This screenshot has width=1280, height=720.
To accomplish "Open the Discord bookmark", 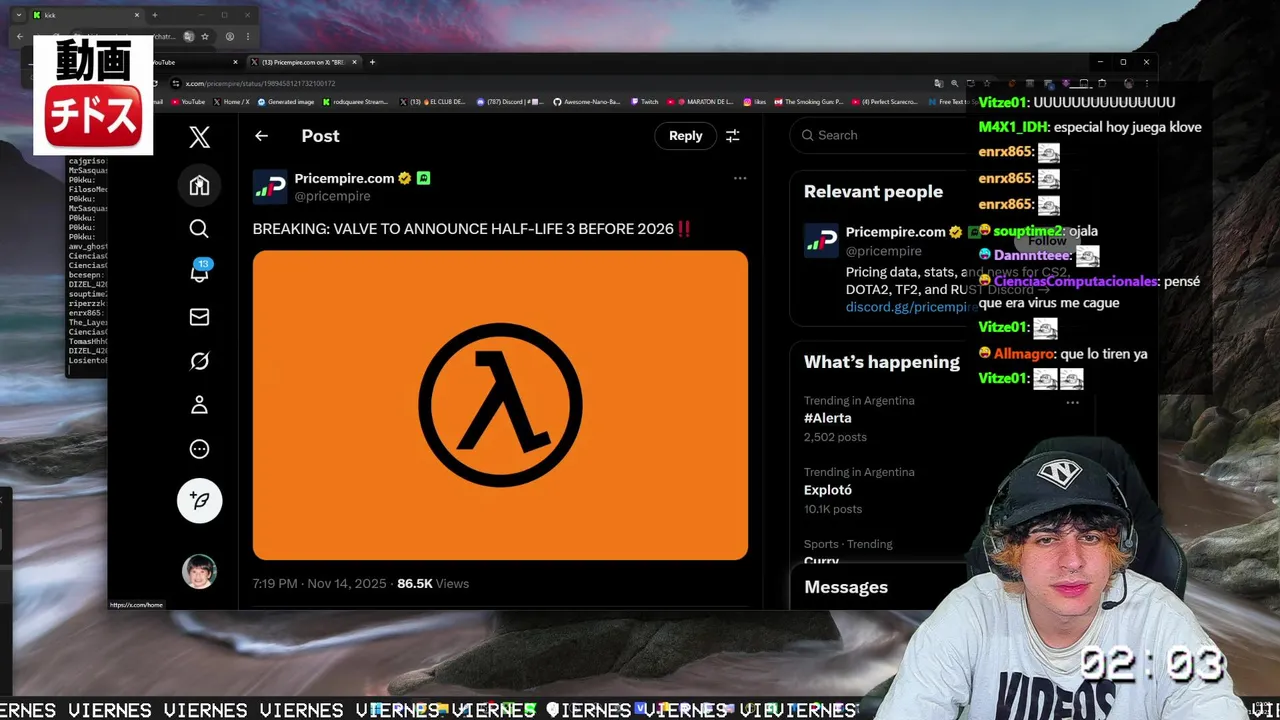I will (x=510, y=101).
